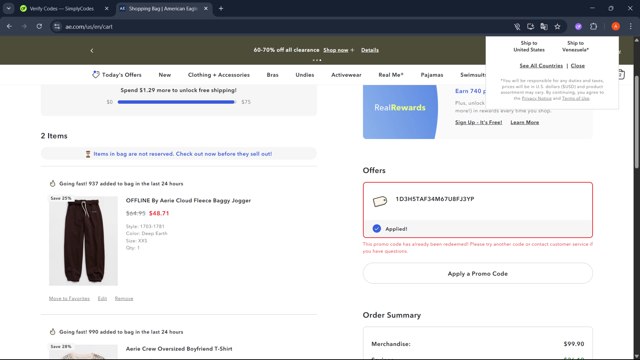Bookmark this page with the star icon
Image resolution: width=640 pixels, height=360 pixels.
point(557,27)
